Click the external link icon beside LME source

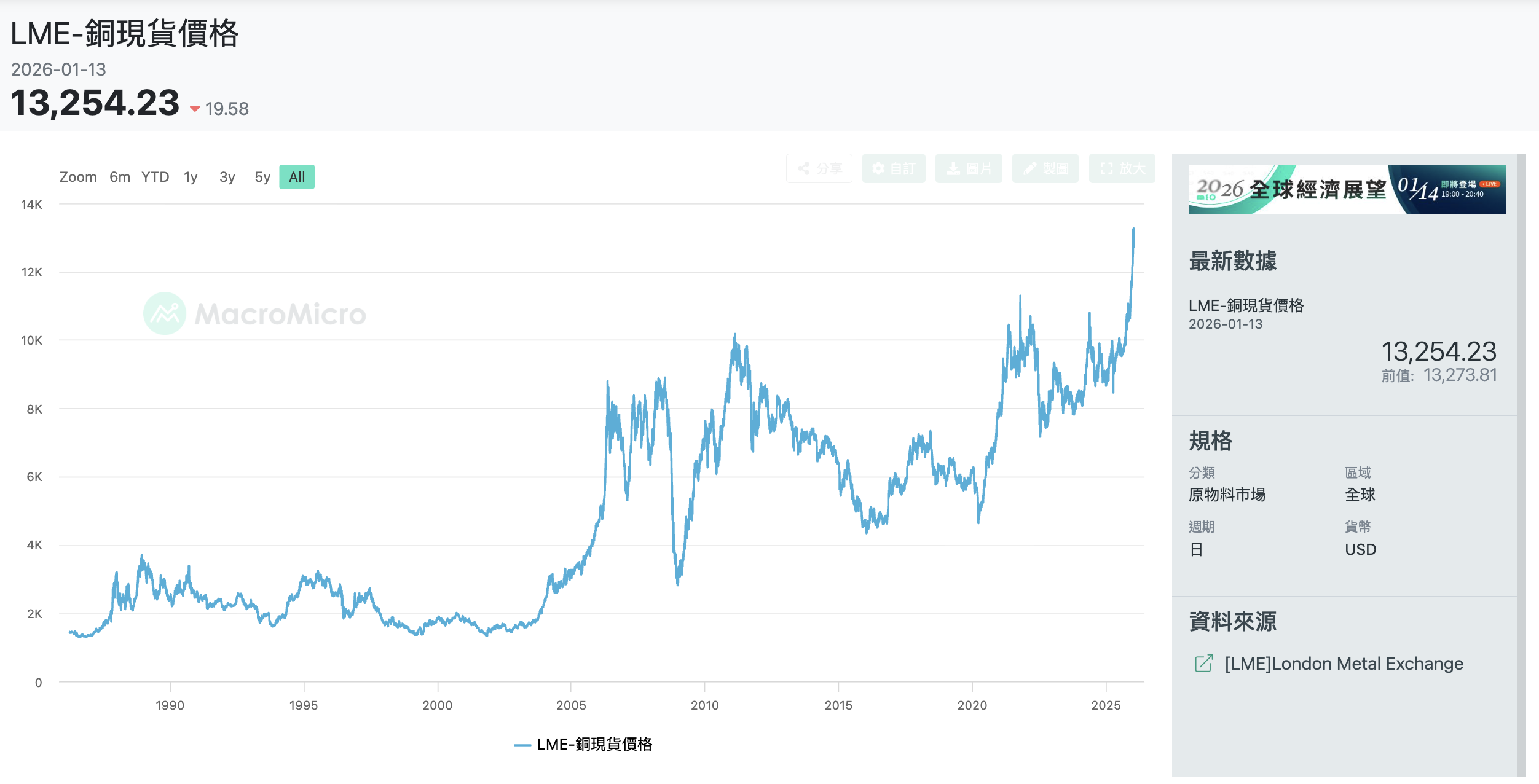pos(1203,664)
